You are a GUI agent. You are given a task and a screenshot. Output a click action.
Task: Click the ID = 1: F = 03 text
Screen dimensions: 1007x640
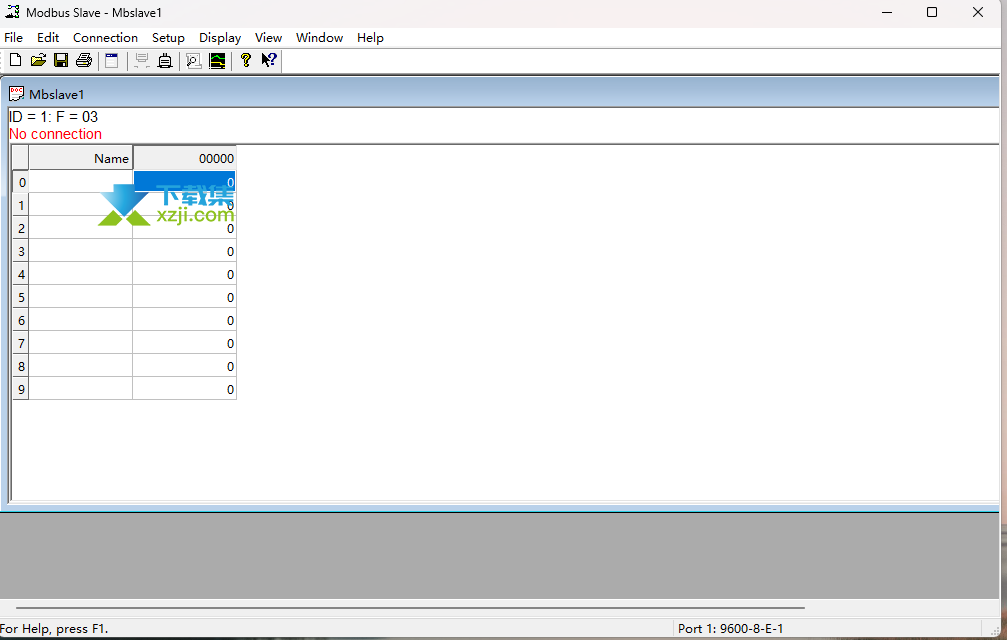53,117
